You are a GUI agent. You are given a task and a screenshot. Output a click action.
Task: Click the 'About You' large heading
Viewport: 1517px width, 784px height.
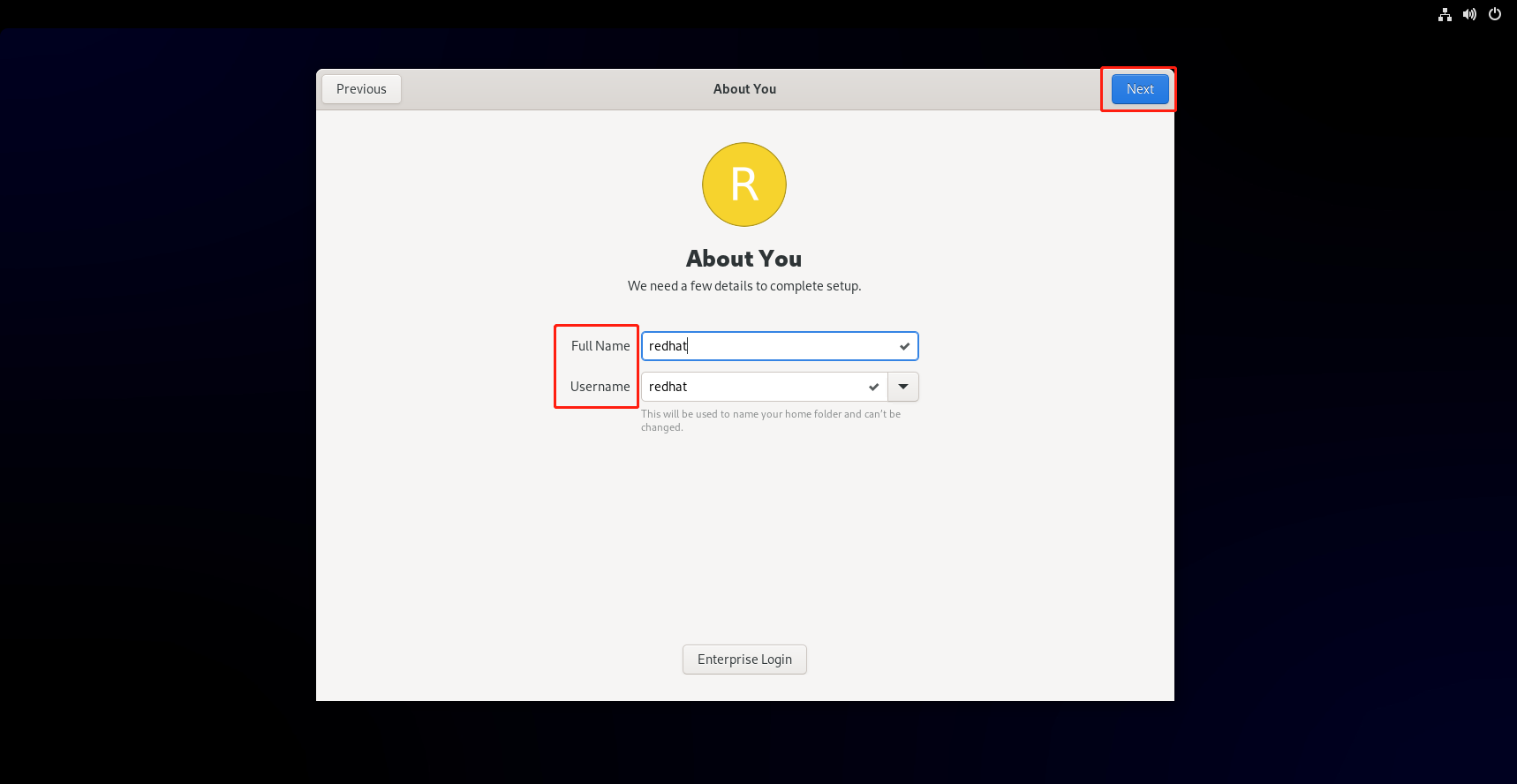[x=744, y=259]
